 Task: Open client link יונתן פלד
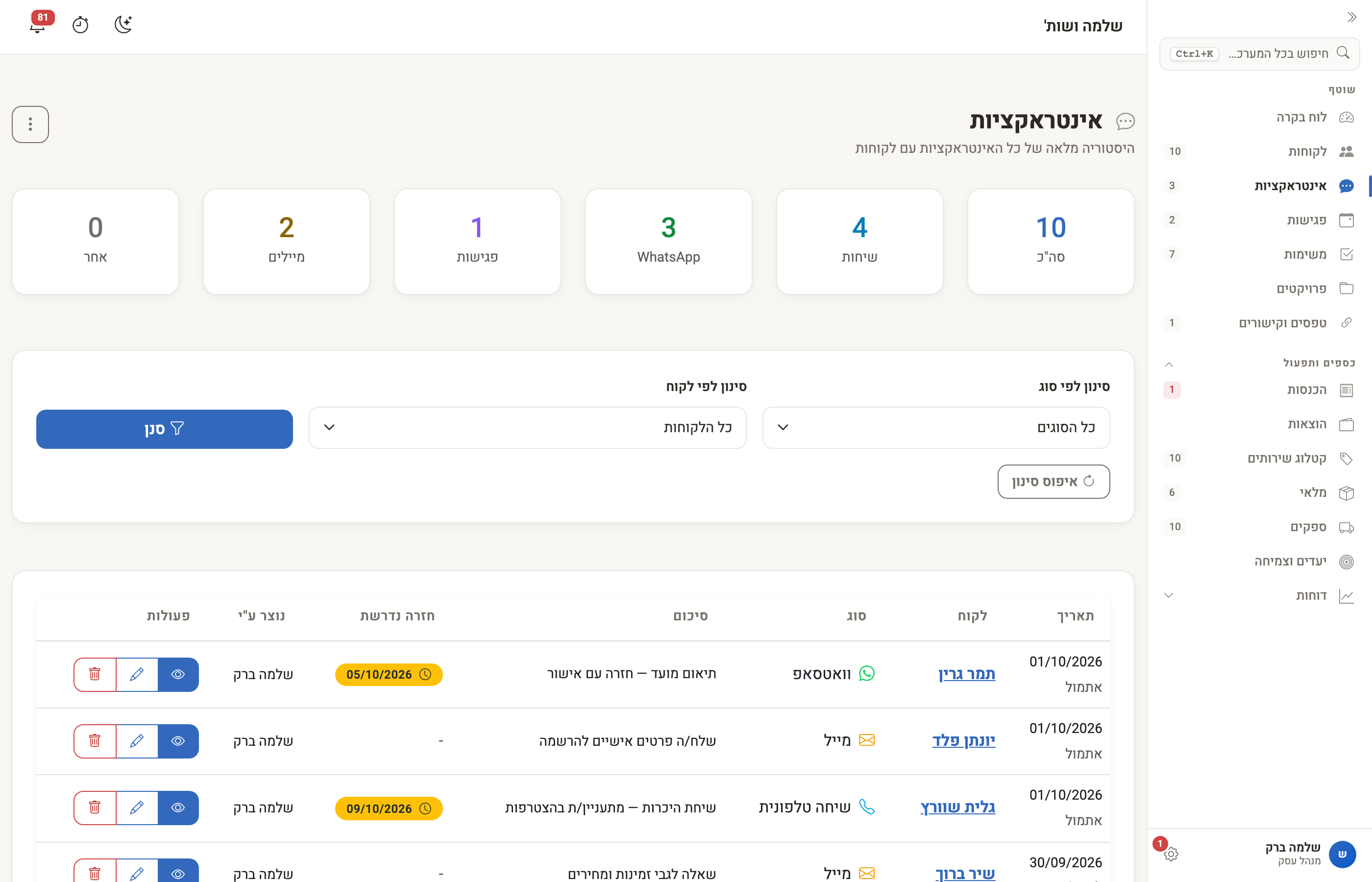pos(964,740)
